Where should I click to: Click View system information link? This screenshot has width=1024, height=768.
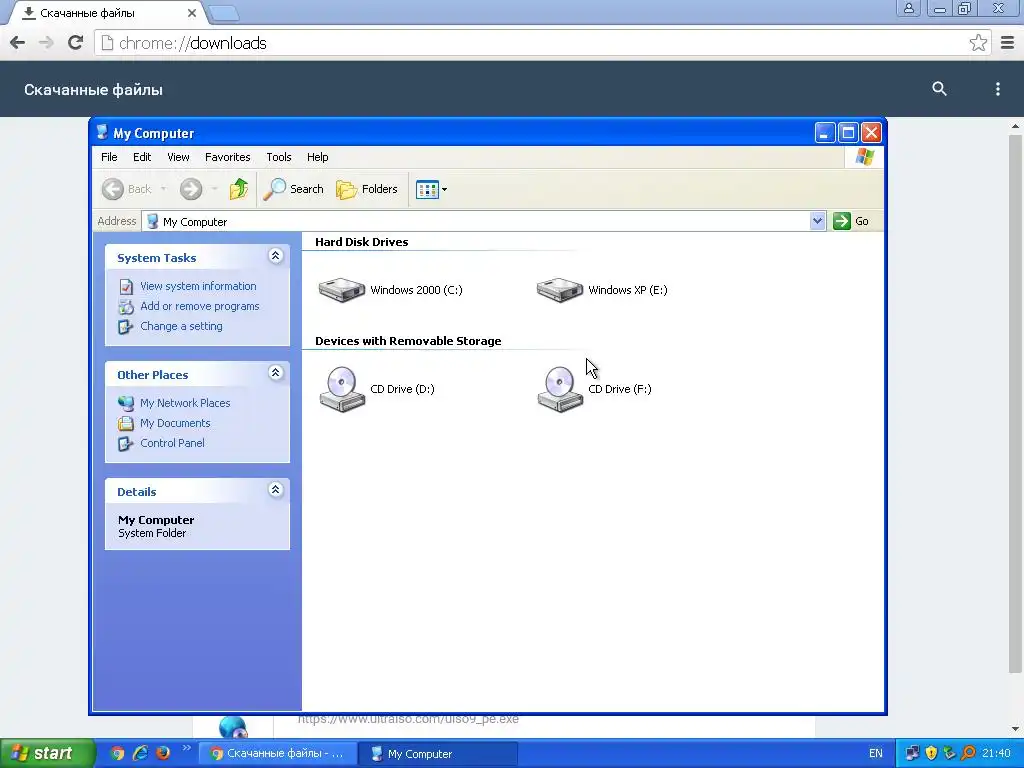[x=198, y=286]
